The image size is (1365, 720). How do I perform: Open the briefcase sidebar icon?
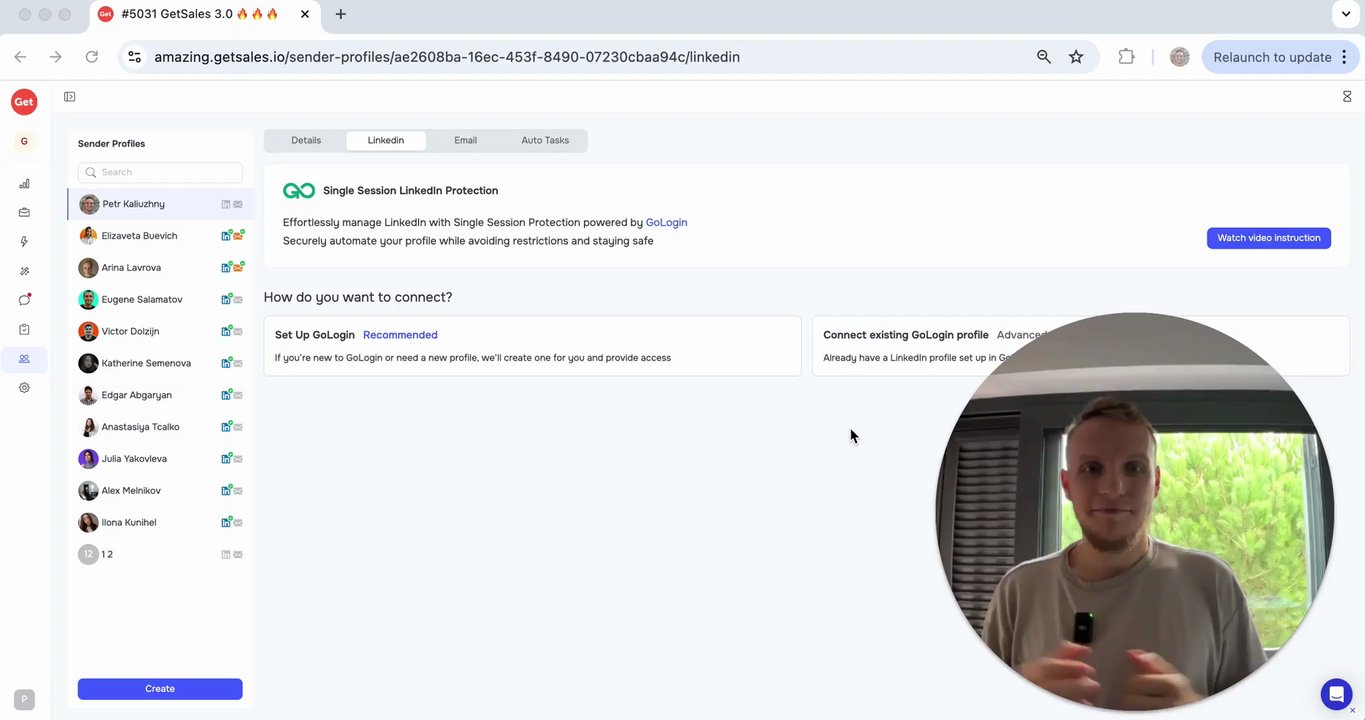[x=24, y=213]
